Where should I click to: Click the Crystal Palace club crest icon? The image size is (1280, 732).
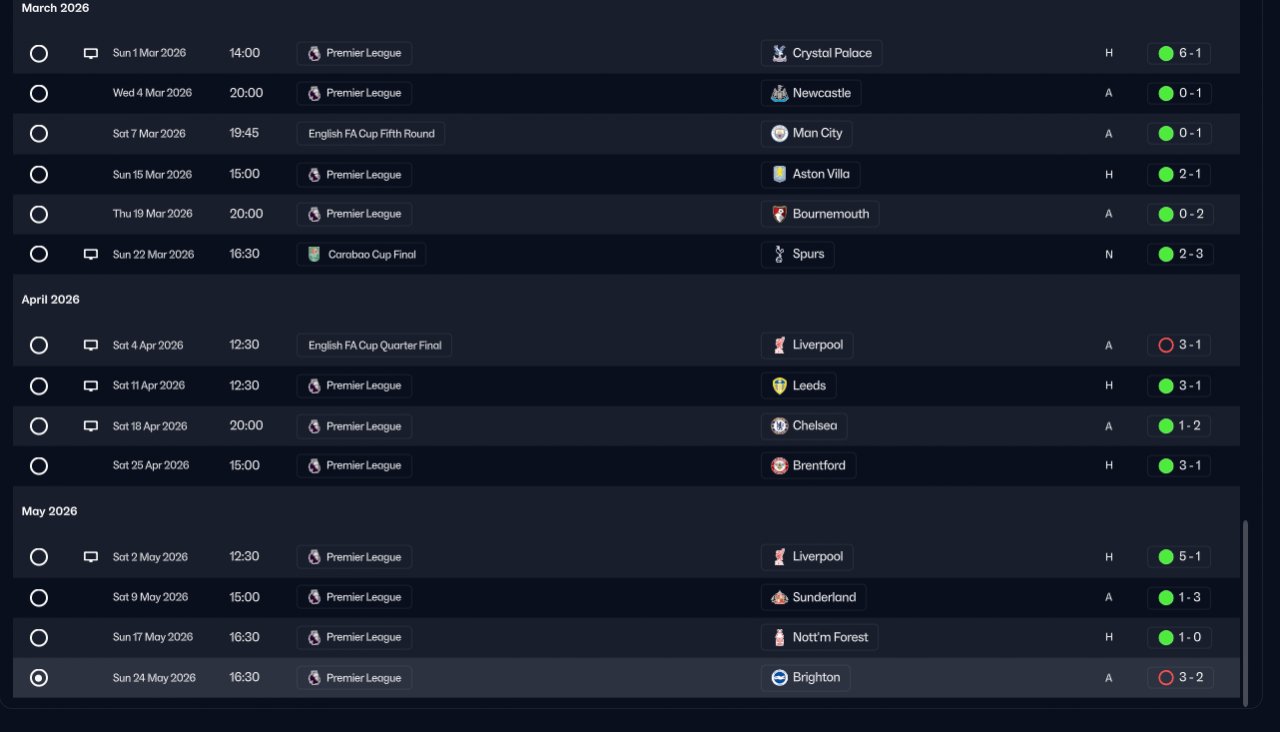[779, 53]
